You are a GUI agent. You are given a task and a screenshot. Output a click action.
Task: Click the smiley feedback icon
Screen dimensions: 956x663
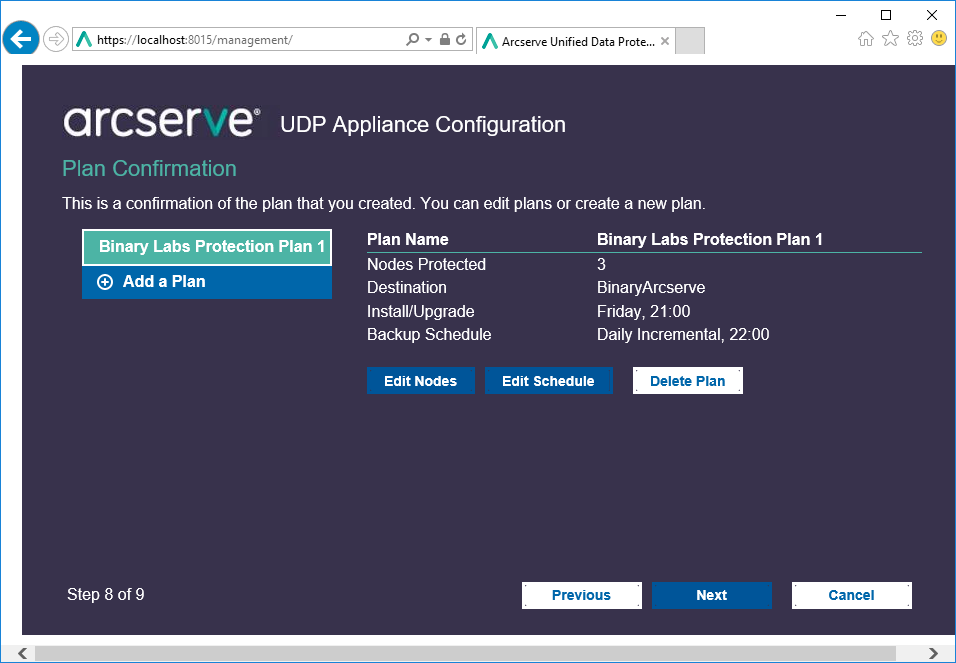938,40
